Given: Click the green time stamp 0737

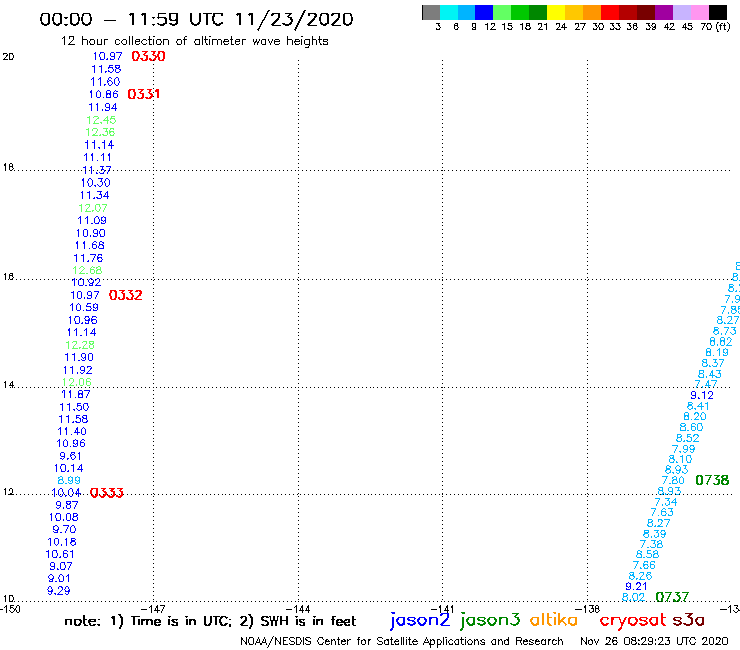Looking at the screenshot, I should pos(673,597).
